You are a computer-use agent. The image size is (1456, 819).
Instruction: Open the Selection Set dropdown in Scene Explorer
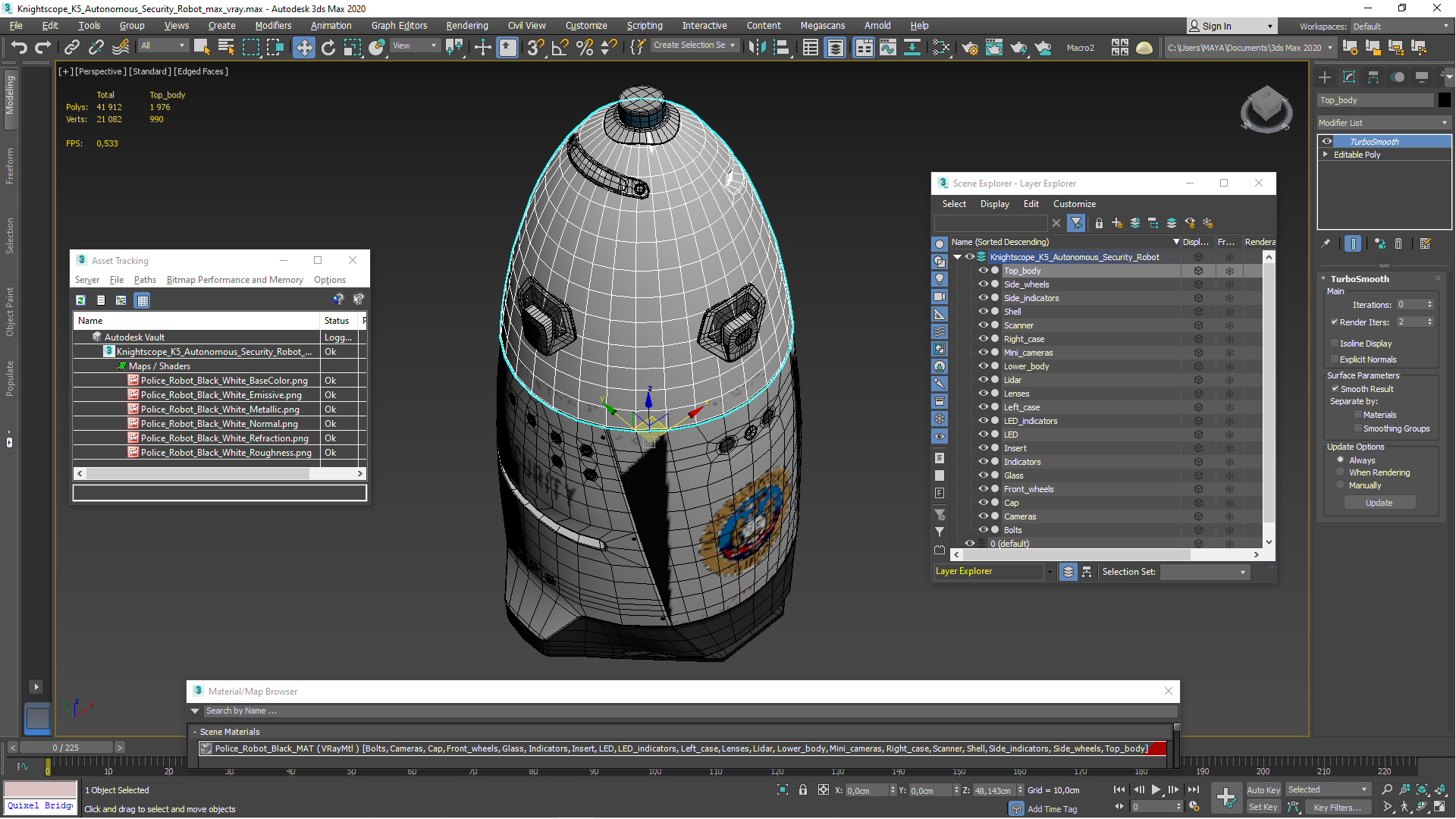pyautogui.click(x=1204, y=572)
